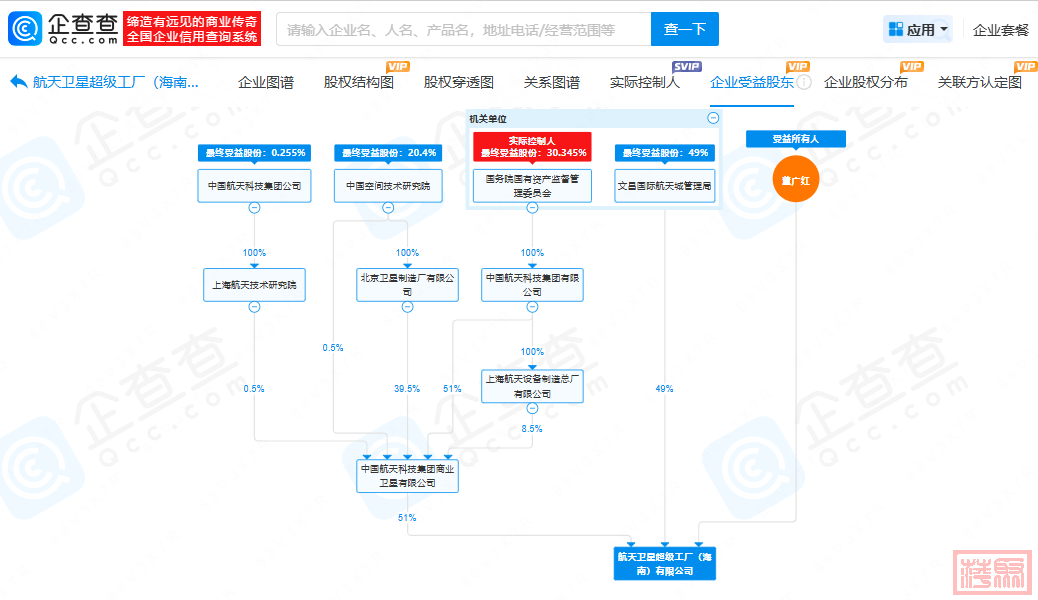Open the 关联方认定图 tab
1038x600 pixels.
click(x=980, y=82)
